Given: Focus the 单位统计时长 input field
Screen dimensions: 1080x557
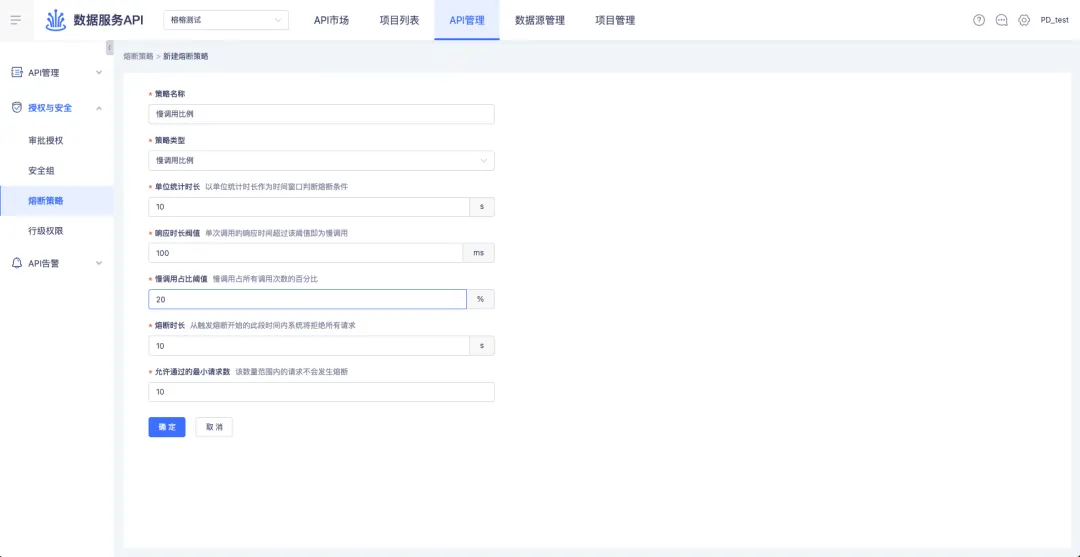Looking at the screenshot, I should click(x=309, y=207).
